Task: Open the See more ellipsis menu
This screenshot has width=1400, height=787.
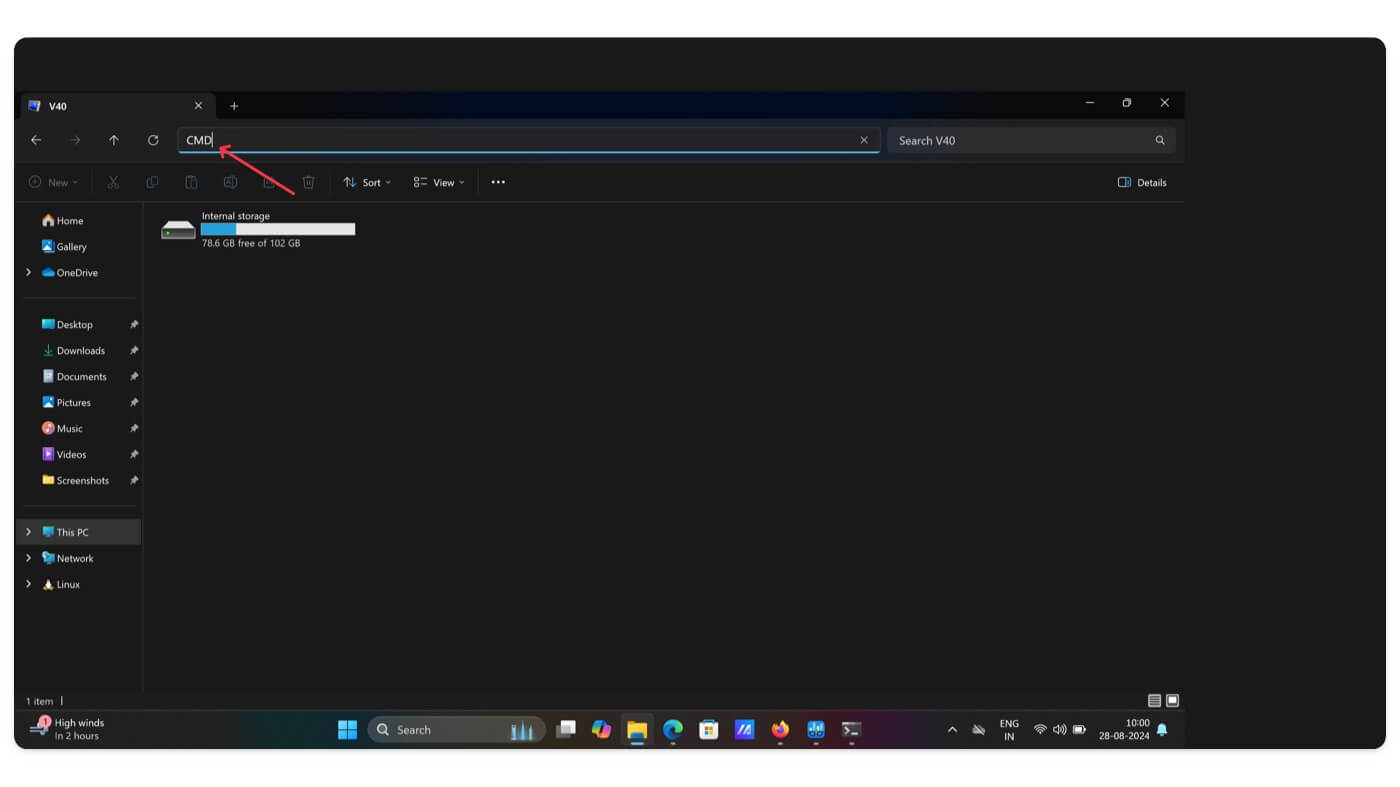Action: tap(498, 182)
